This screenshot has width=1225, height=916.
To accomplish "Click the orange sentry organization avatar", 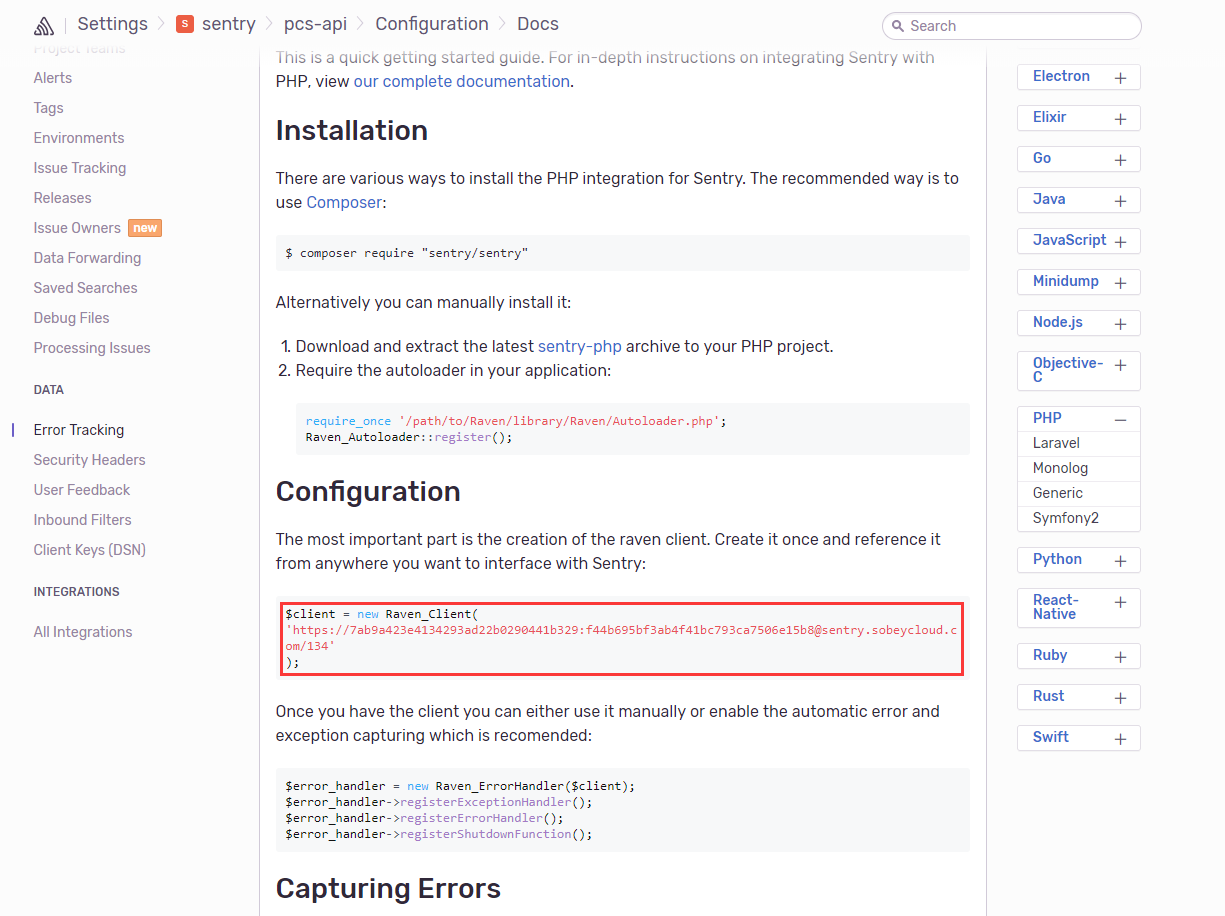I will click(x=185, y=24).
